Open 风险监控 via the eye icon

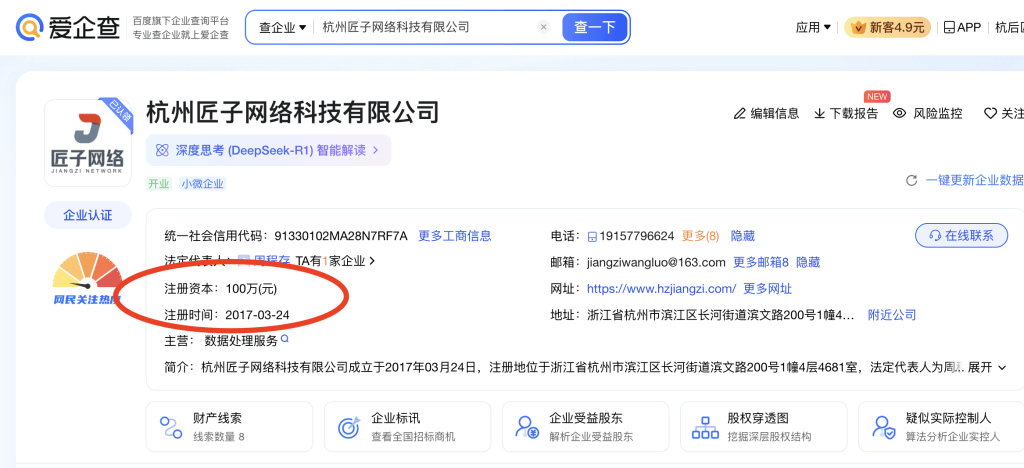[899, 113]
